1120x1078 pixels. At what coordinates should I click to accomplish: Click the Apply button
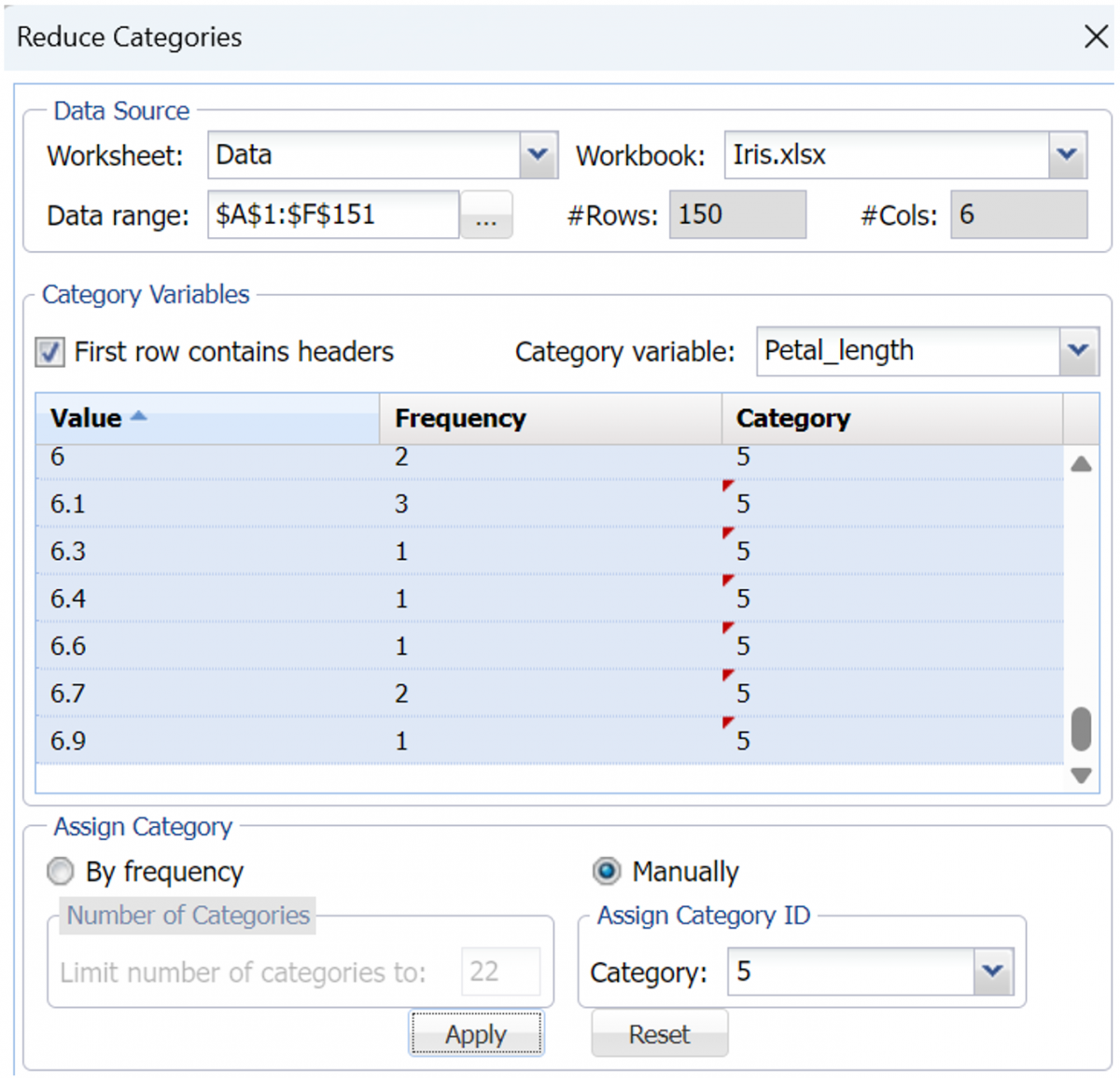coord(476,1034)
